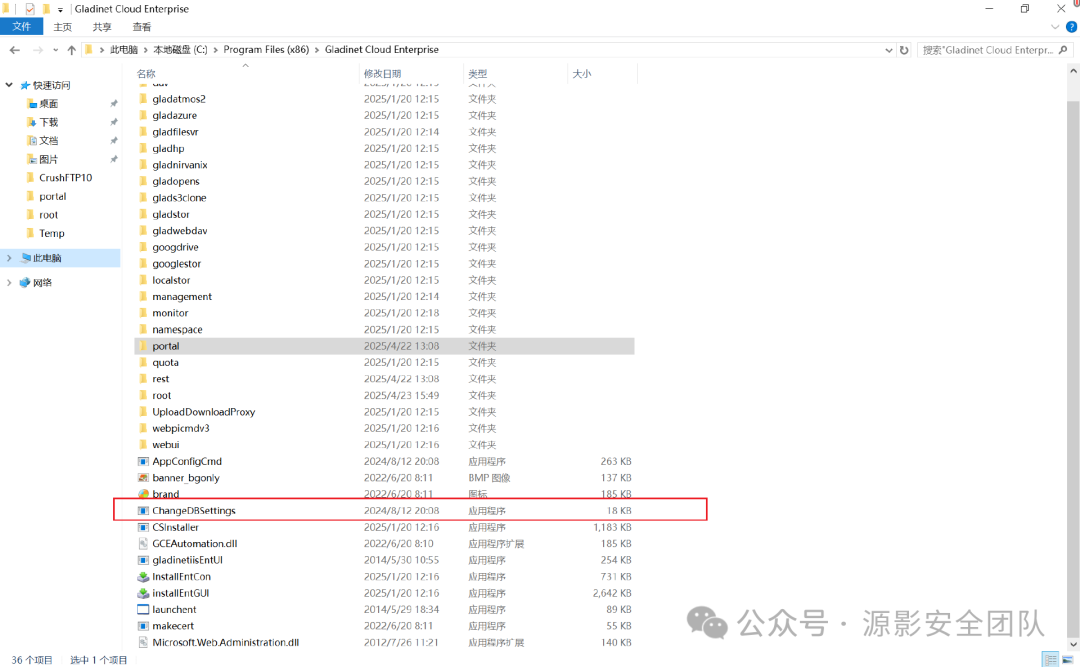Open the help question mark icon
1080x667 pixels.
pos(1071,27)
